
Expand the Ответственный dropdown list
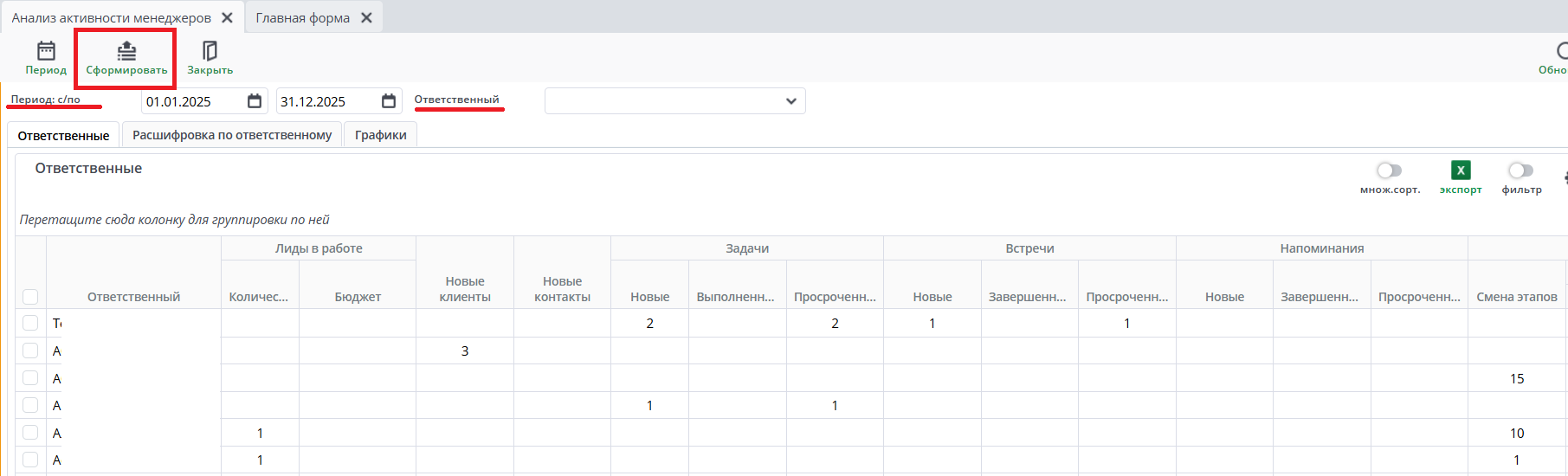(790, 101)
